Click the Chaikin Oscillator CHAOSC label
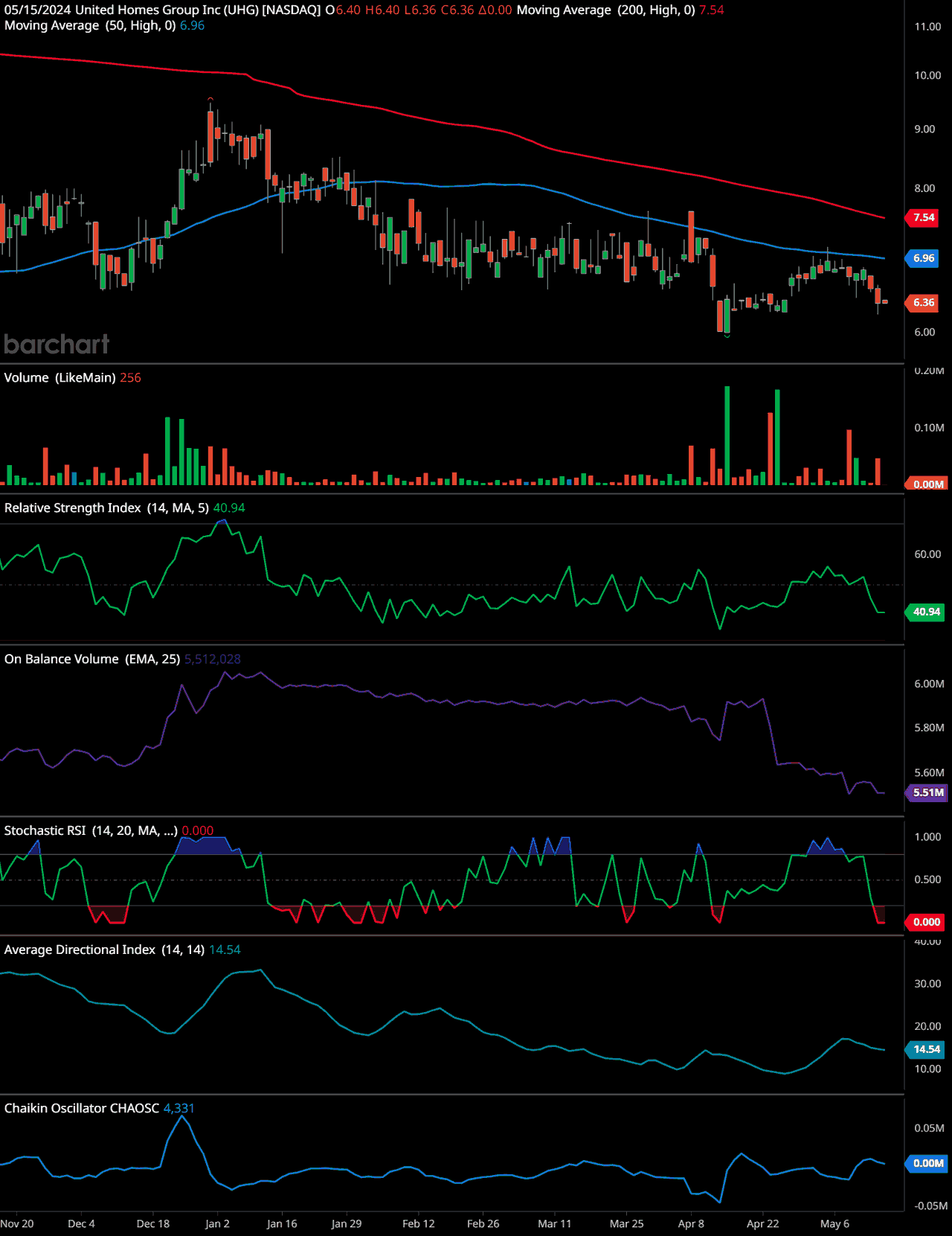952x1236 pixels. coord(82,1109)
